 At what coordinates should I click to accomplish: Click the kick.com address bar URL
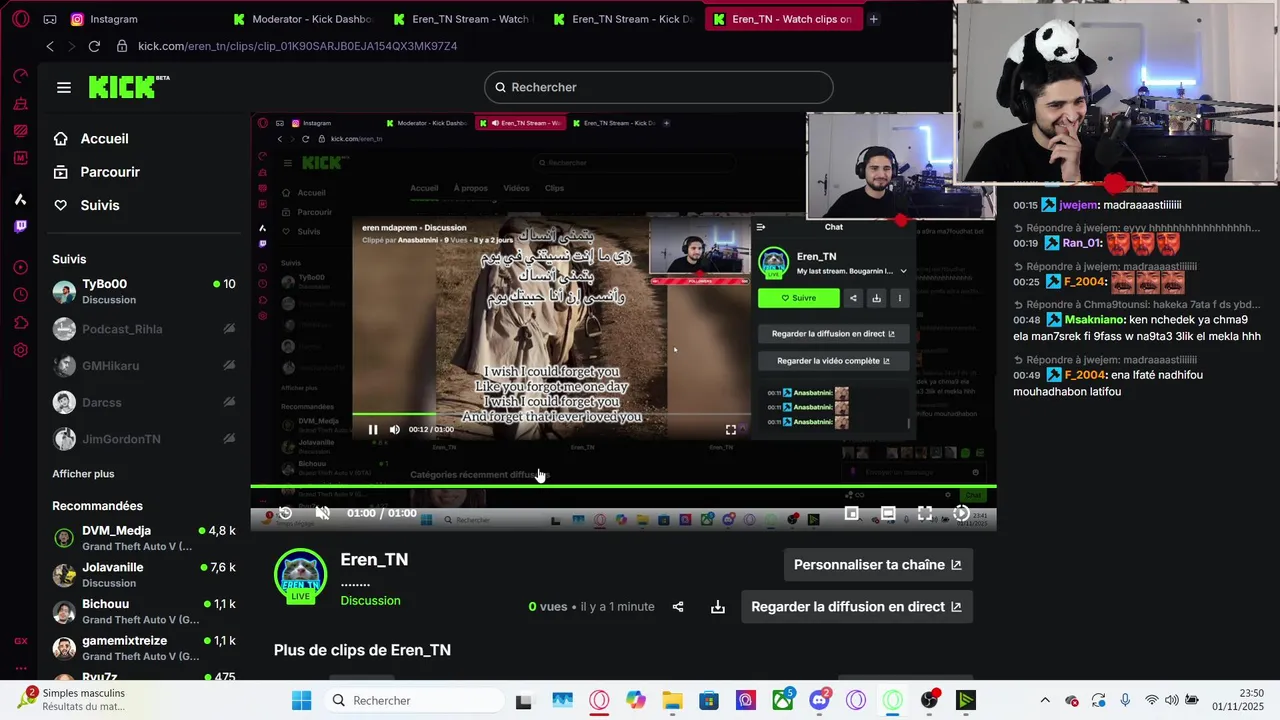point(297,46)
